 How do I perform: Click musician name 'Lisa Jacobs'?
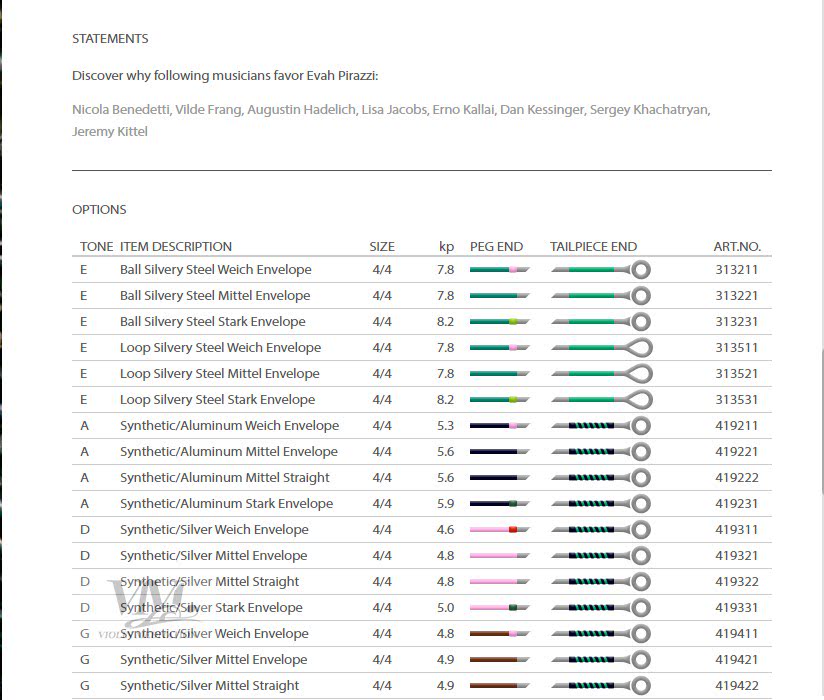[394, 109]
